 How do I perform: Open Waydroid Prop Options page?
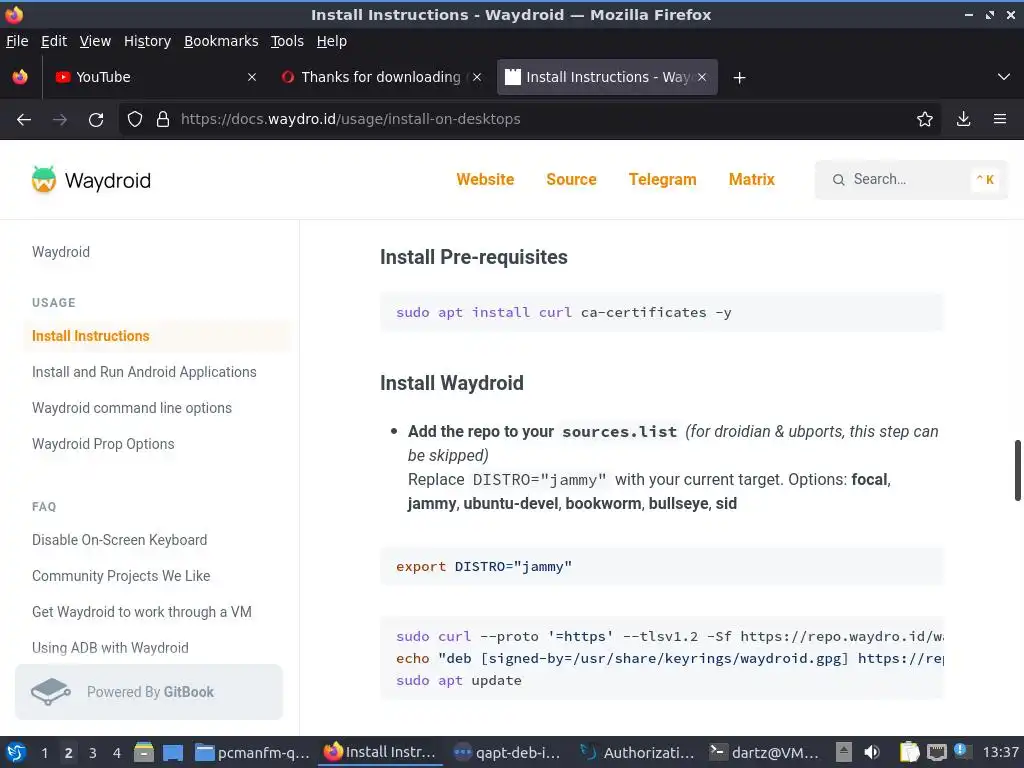tap(103, 444)
